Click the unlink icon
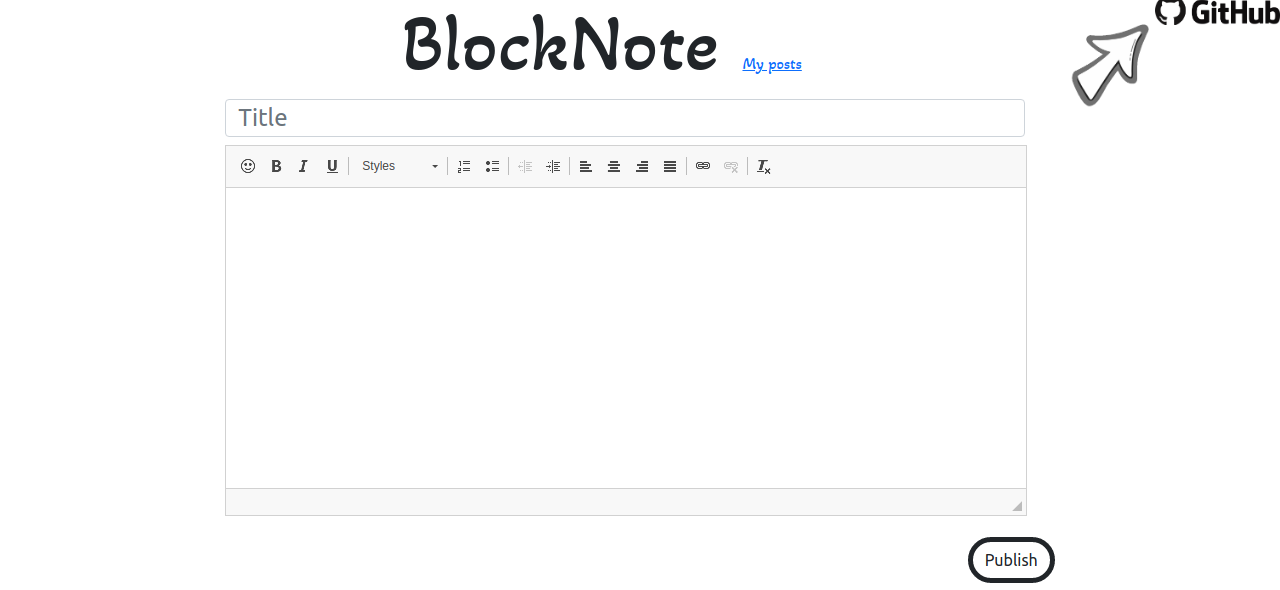1280x590 pixels. pyautogui.click(x=731, y=166)
